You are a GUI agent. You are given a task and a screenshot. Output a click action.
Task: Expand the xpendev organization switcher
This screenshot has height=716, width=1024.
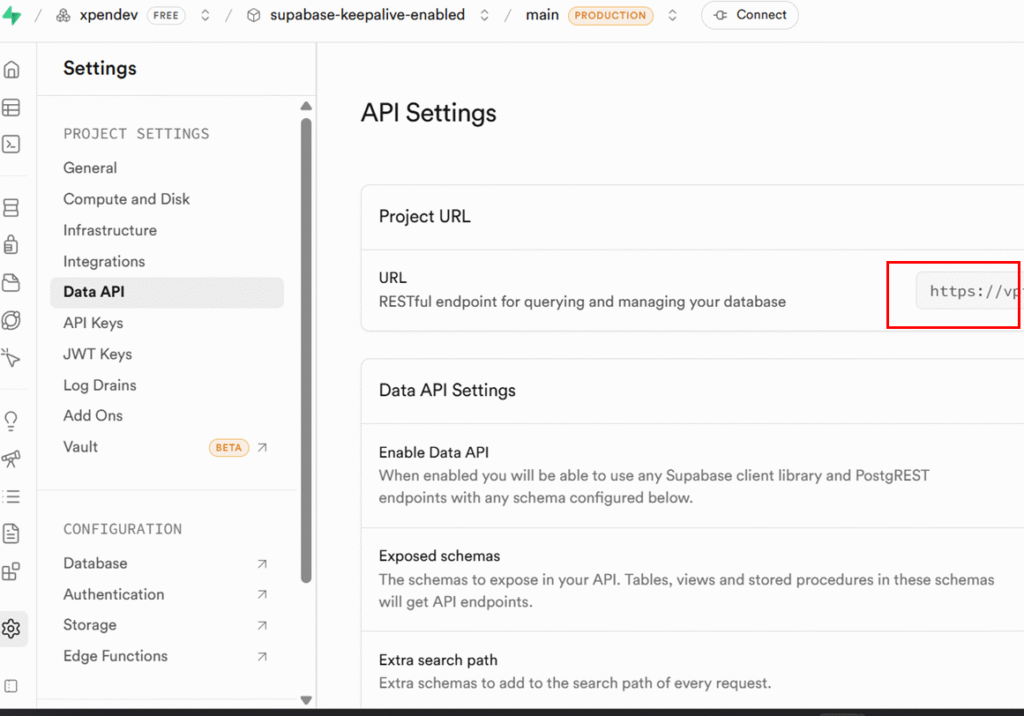(x=205, y=16)
